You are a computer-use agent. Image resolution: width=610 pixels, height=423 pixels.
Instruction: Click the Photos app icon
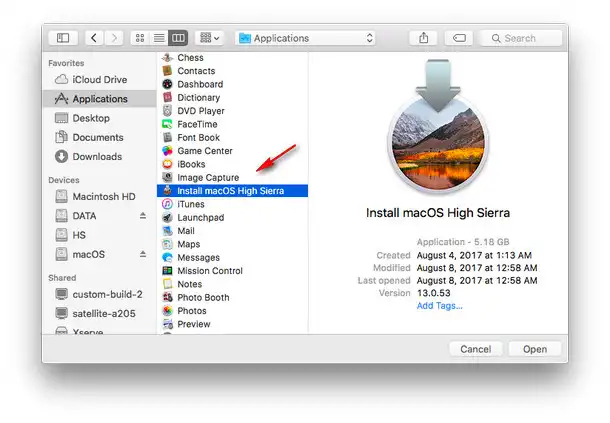pyautogui.click(x=167, y=311)
